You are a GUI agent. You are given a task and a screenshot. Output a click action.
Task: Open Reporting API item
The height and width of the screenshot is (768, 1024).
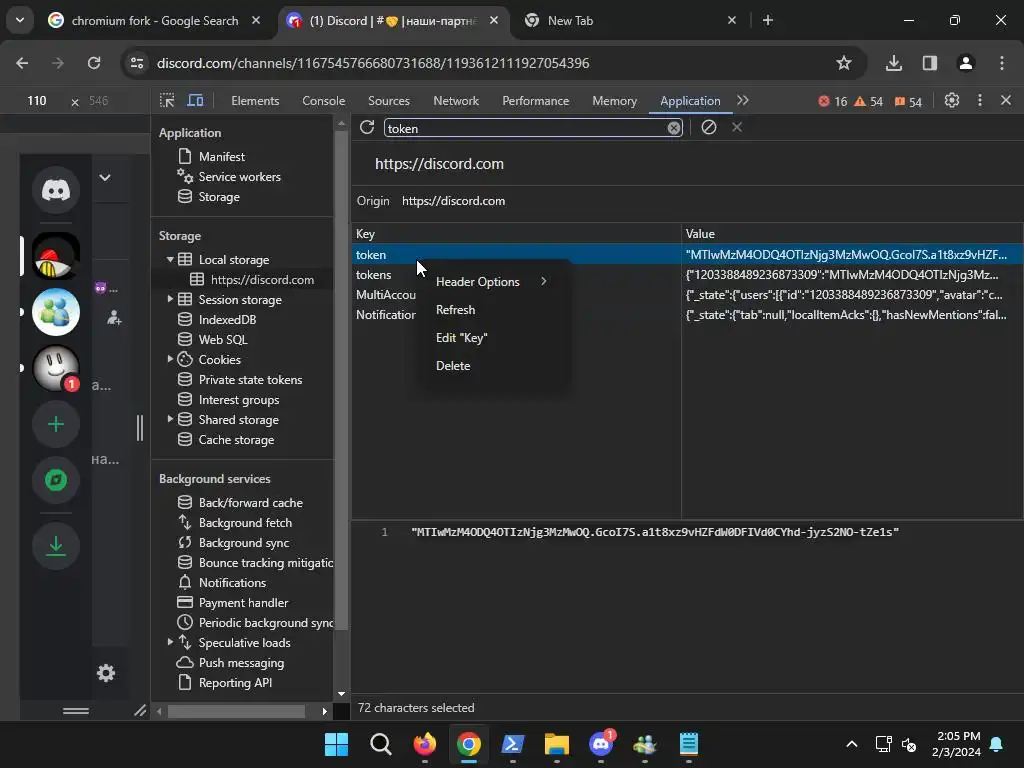tap(225, 682)
